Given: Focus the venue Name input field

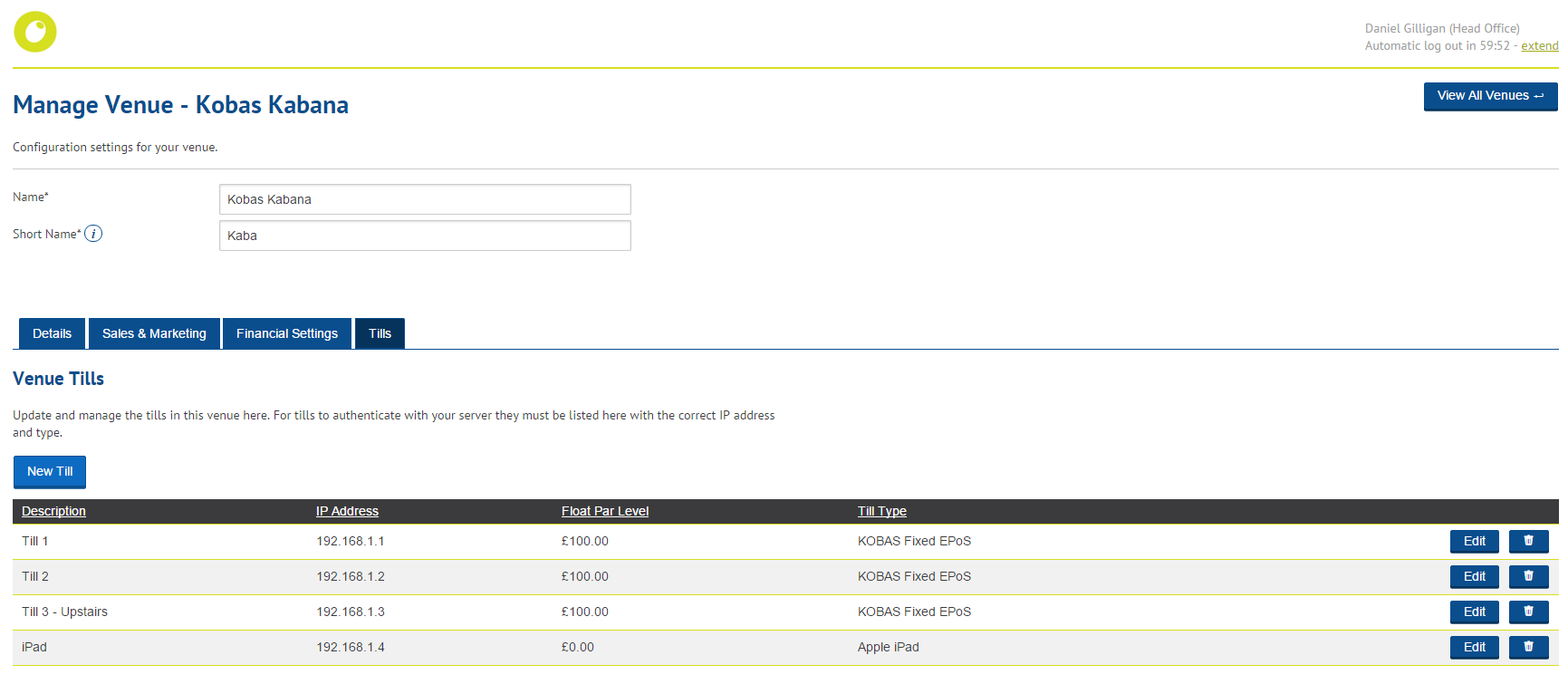Looking at the screenshot, I should (424, 199).
